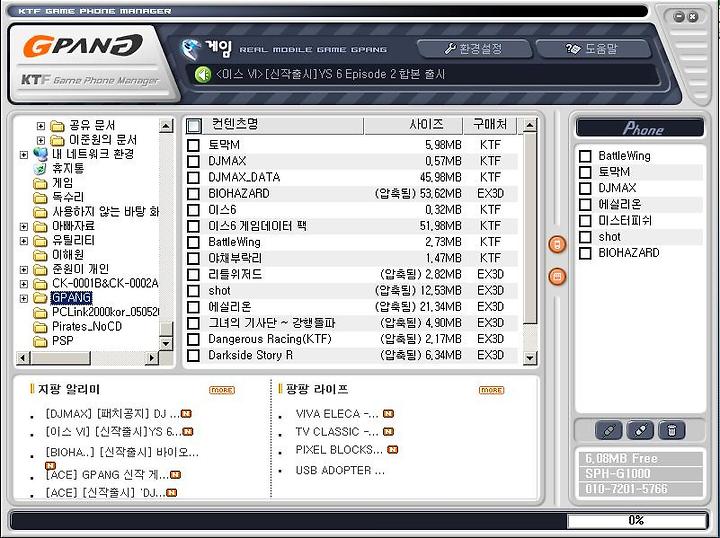Click MORE button for 팡팡 라이프

point(491,390)
